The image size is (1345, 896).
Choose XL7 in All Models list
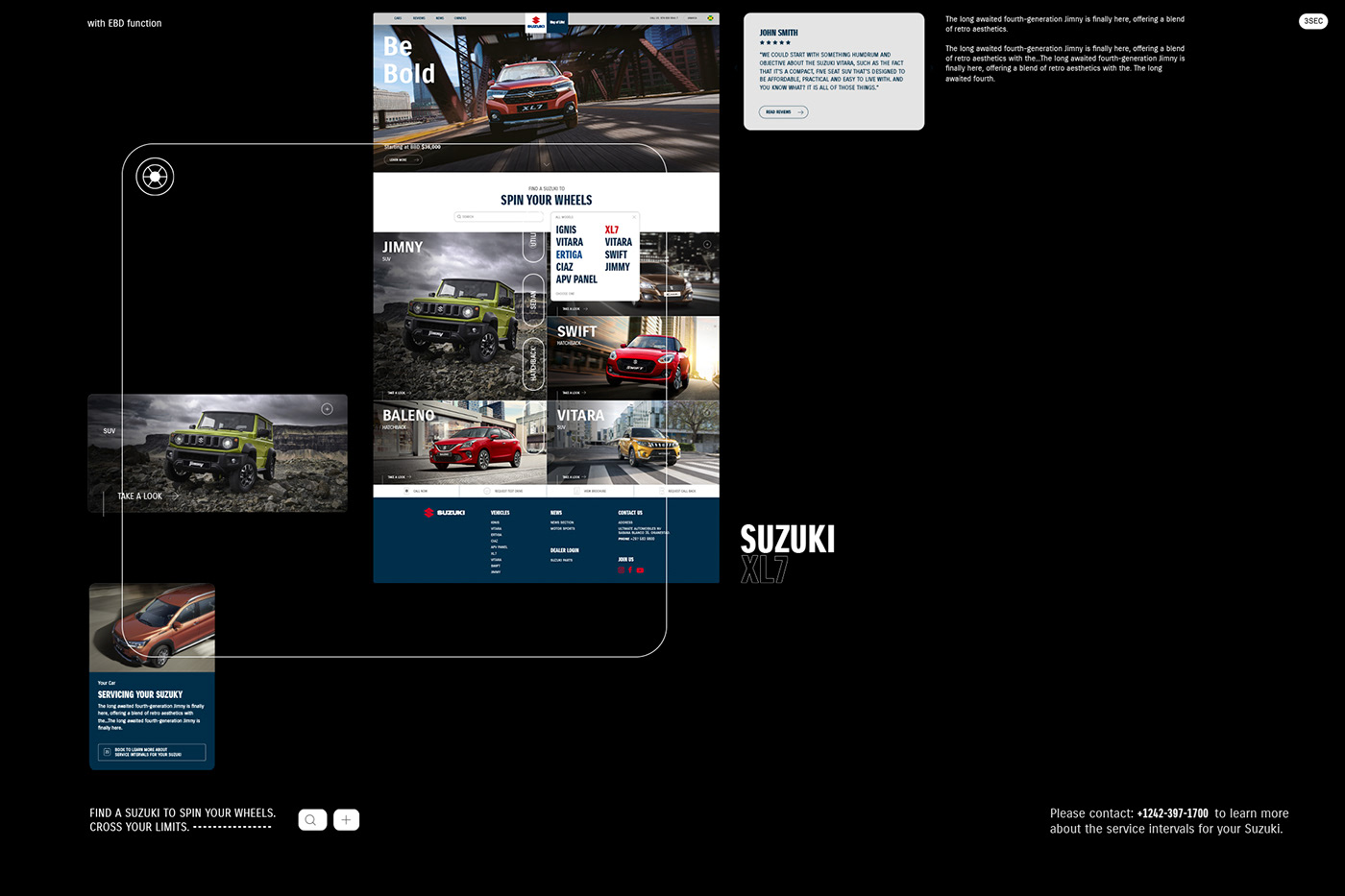click(x=612, y=230)
